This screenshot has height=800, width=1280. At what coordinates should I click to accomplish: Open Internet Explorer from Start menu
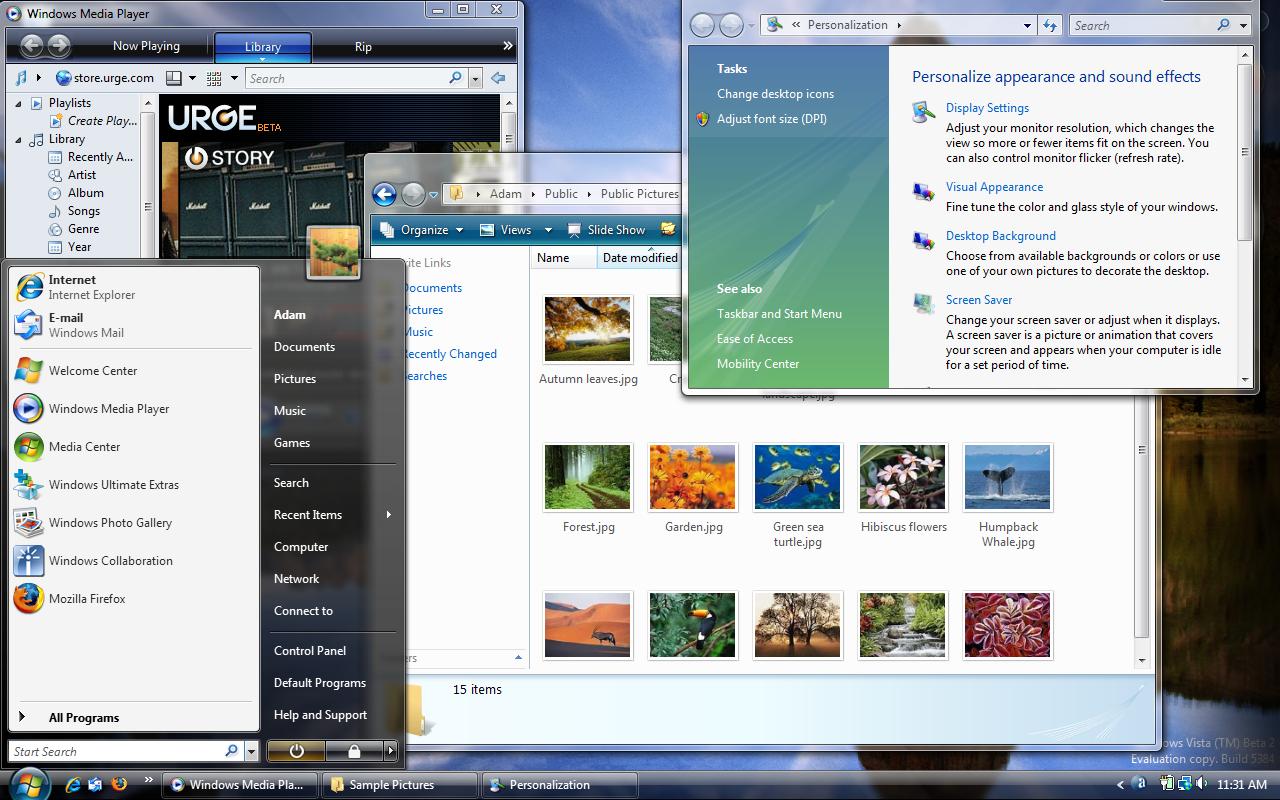134,287
